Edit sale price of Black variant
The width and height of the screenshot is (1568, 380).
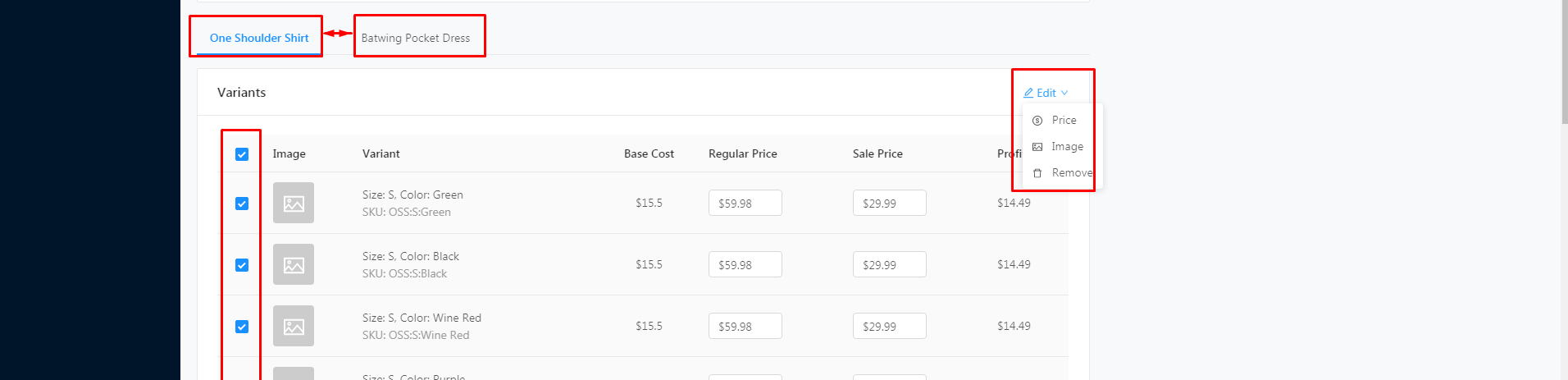point(889,264)
